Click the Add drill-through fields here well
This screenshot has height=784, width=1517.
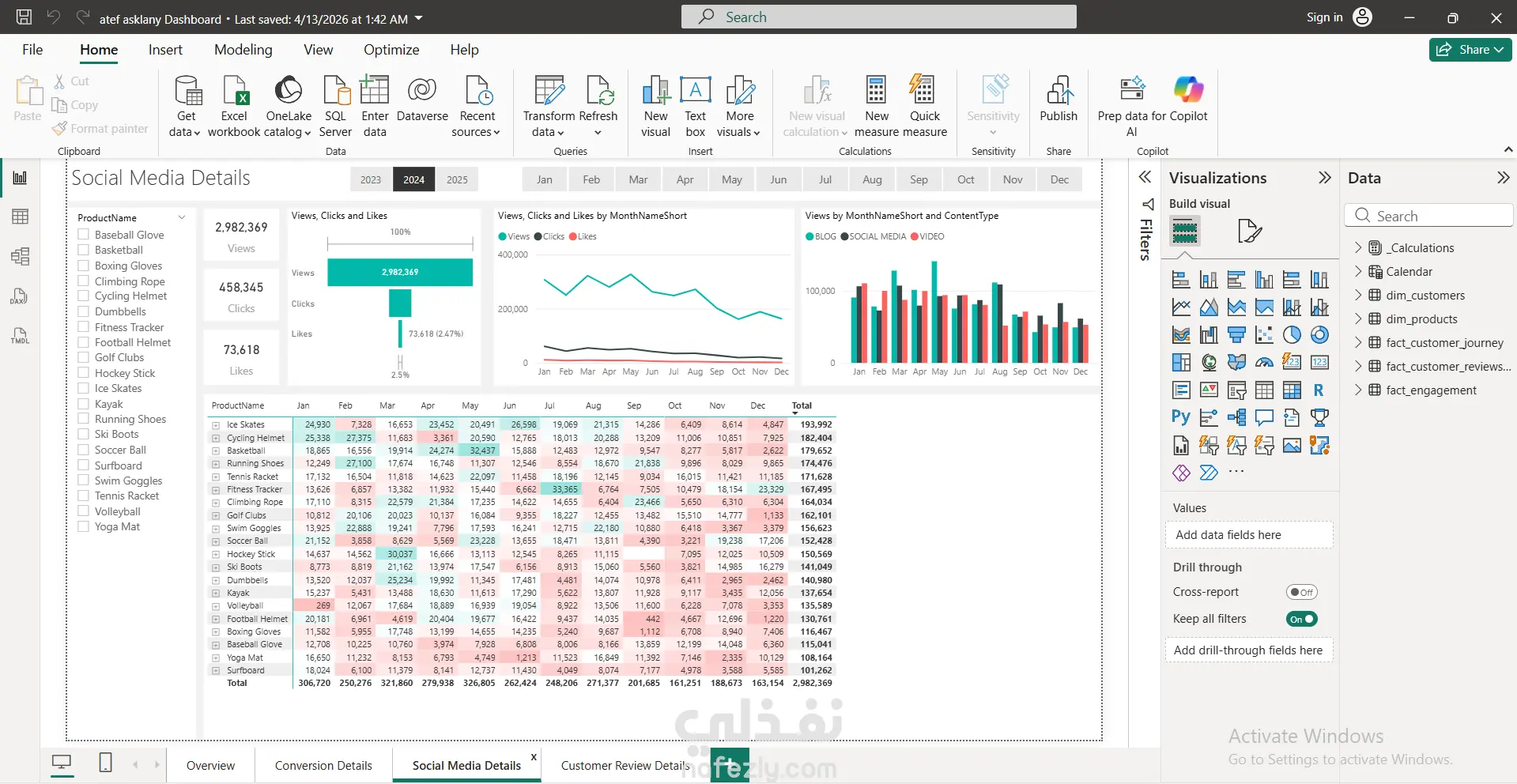pyautogui.click(x=1248, y=650)
